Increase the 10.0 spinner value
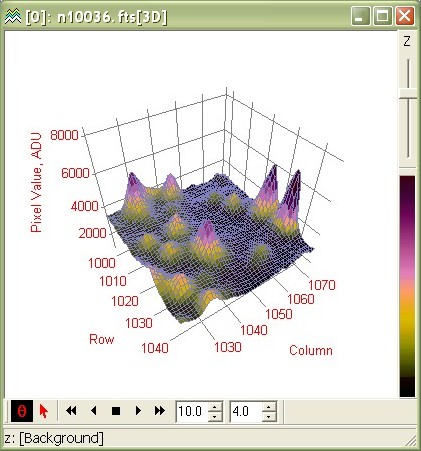 tap(215, 407)
